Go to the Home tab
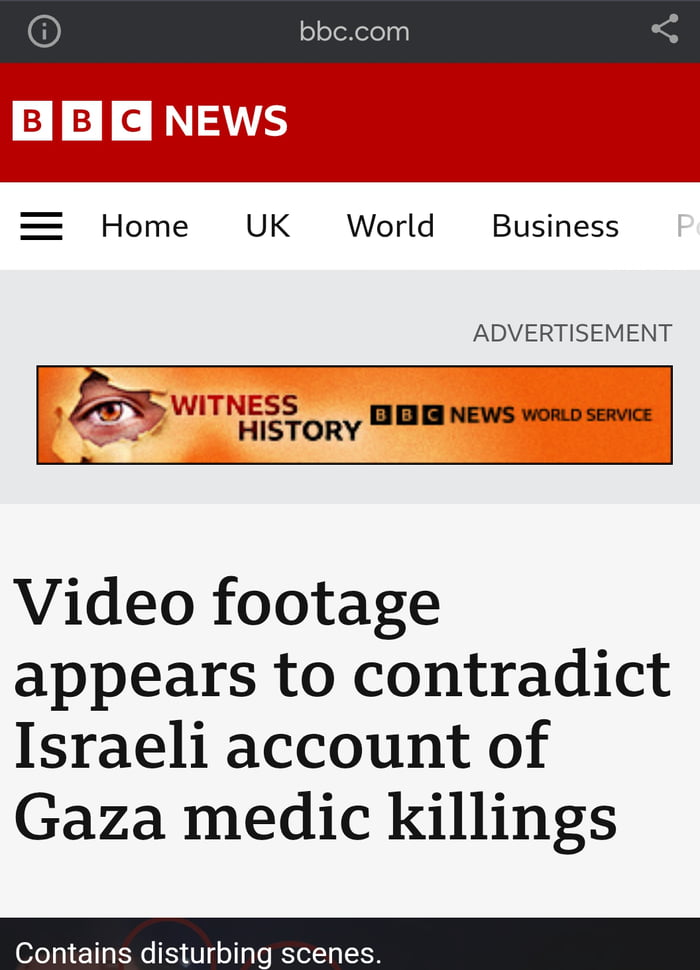The height and width of the screenshot is (970, 700). [x=145, y=226]
